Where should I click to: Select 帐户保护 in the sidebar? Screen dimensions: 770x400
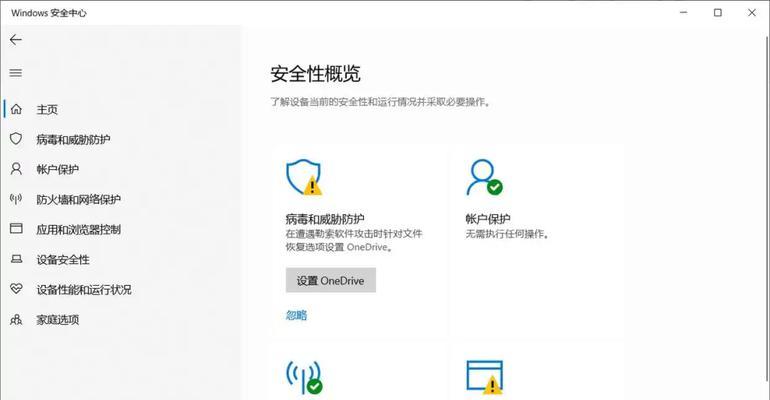(57, 169)
